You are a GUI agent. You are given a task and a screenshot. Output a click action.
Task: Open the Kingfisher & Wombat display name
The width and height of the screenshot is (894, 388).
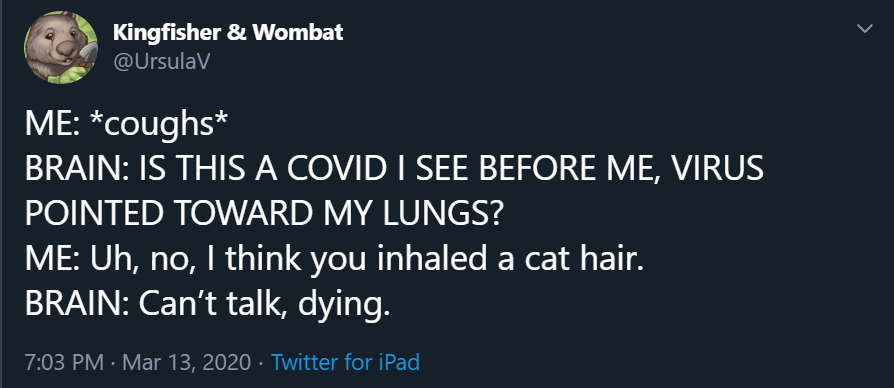click(x=228, y=32)
